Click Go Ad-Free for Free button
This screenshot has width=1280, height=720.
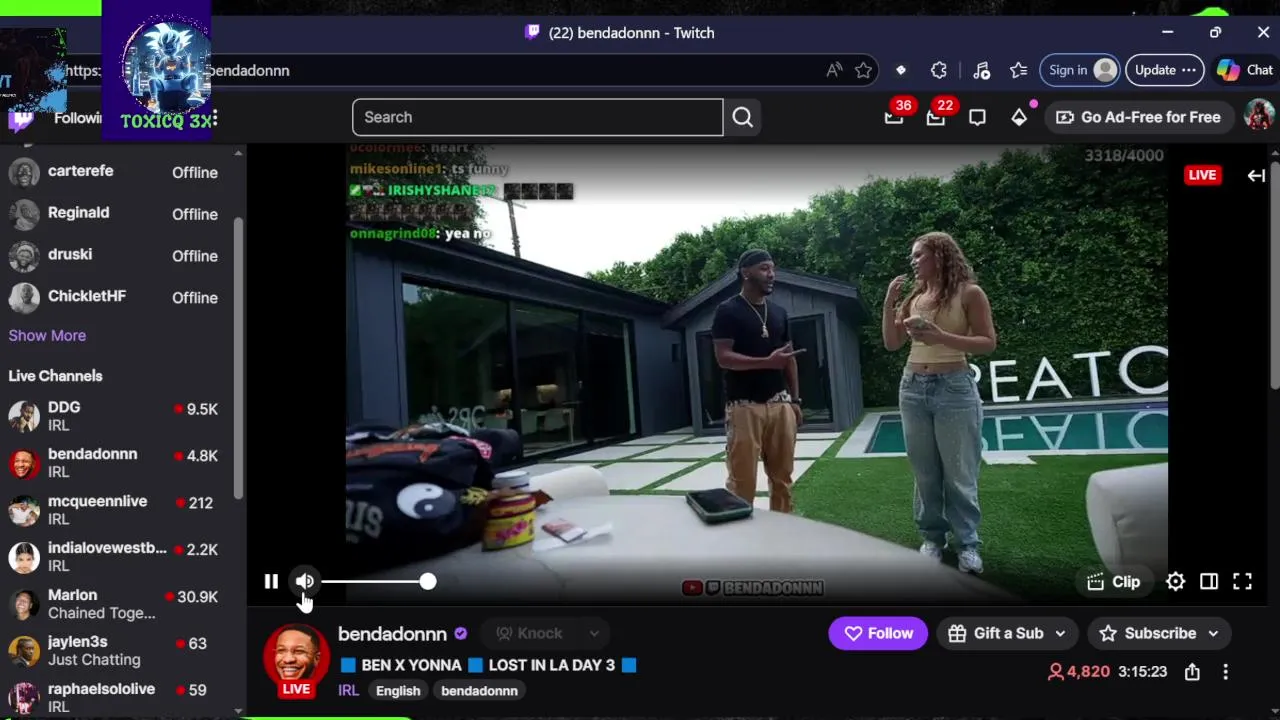[1138, 117]
